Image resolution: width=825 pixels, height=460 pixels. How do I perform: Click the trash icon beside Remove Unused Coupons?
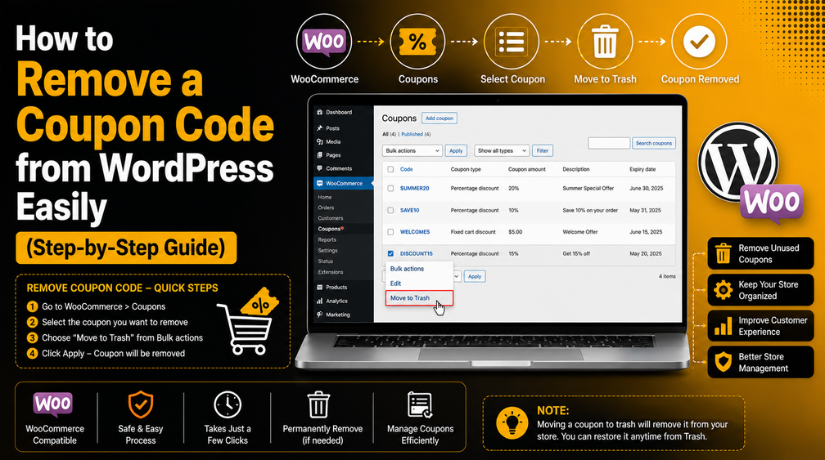[x=723, y=254]
